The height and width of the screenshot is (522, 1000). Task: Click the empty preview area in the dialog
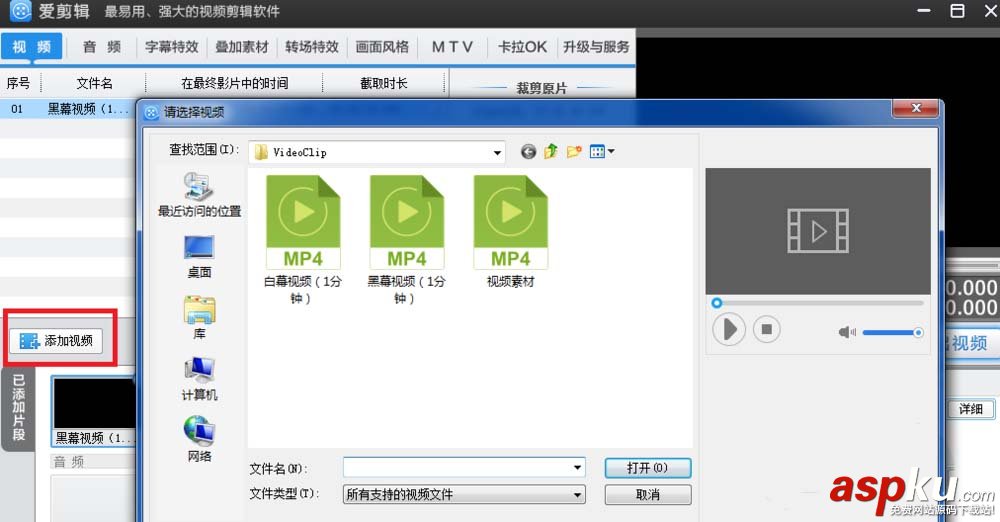(818, 231)
